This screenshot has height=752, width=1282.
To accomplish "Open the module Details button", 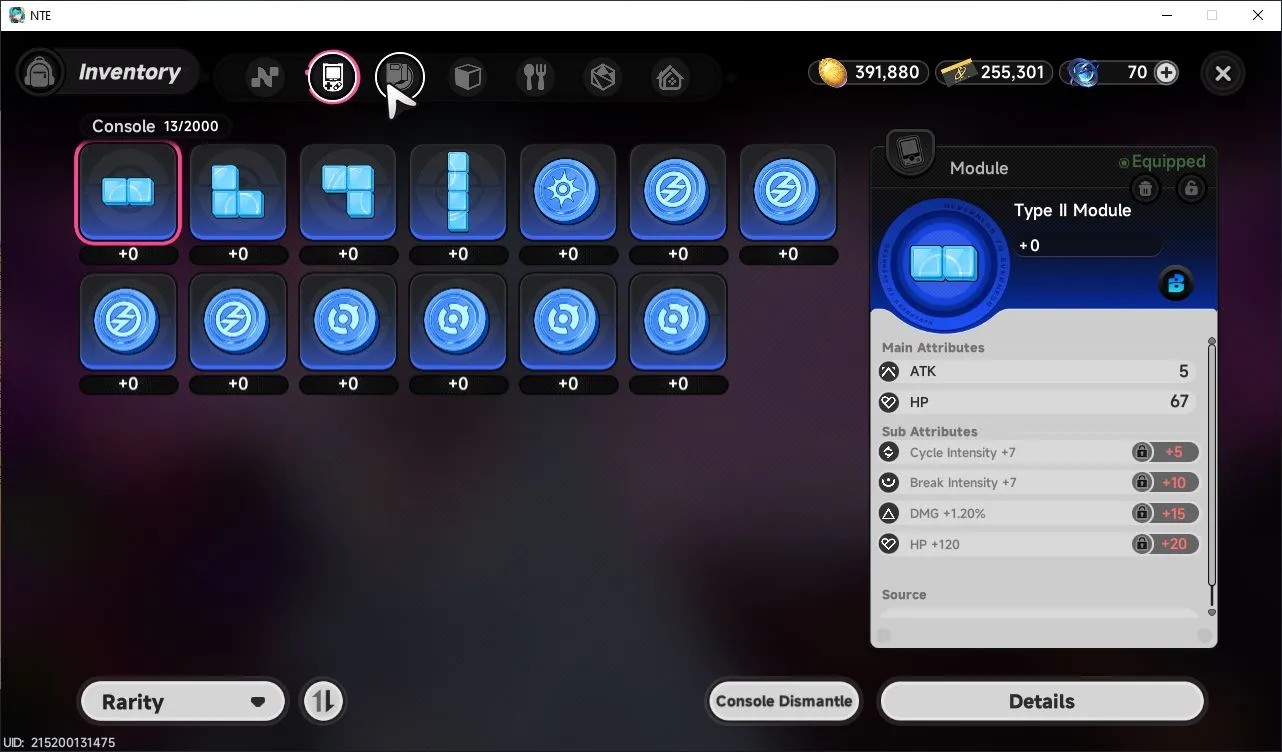I will (1041, 701).
